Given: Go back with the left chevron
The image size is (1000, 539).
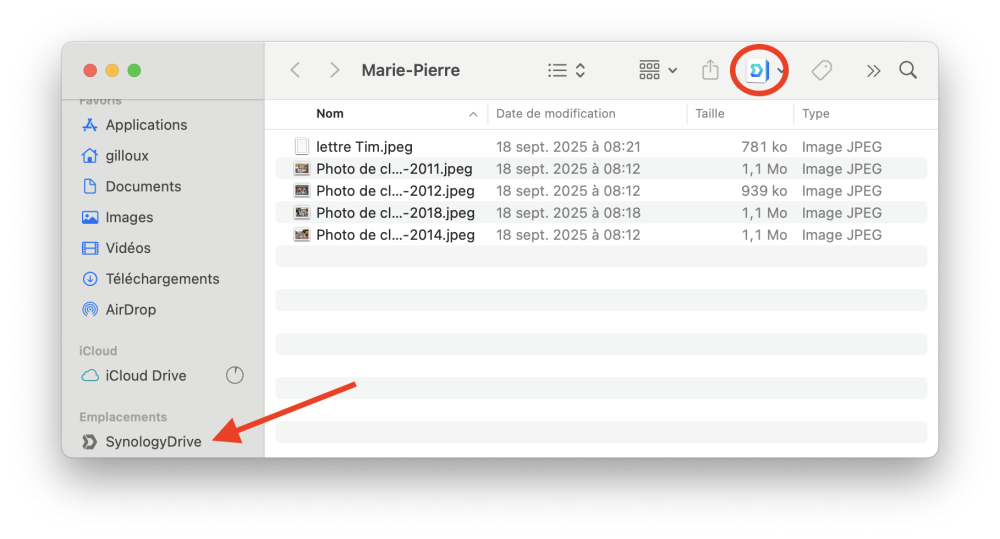Looking at the screenshot, I should click(295, 70).
